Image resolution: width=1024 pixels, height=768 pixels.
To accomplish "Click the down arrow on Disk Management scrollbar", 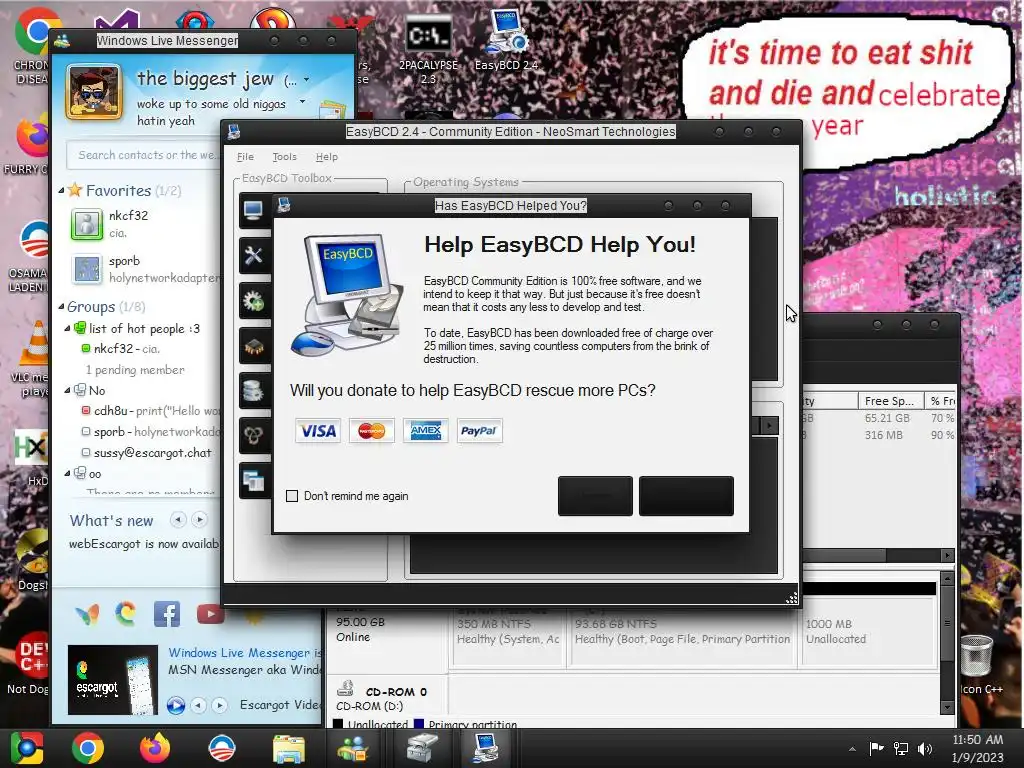I will click(947, 707).
